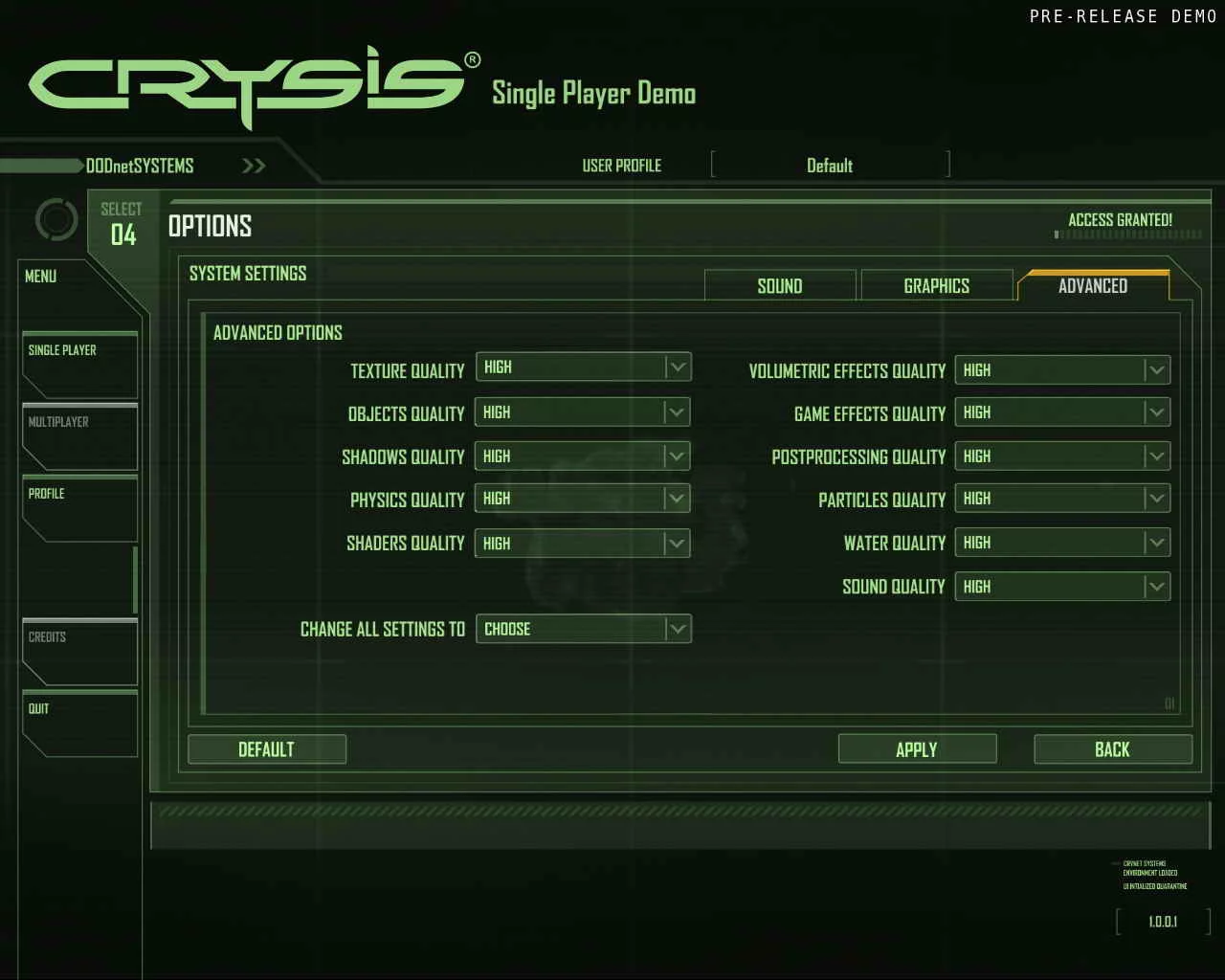Open the Profile menu item
The width and height of the screenshot is (1225, 980).
(79, 508)
